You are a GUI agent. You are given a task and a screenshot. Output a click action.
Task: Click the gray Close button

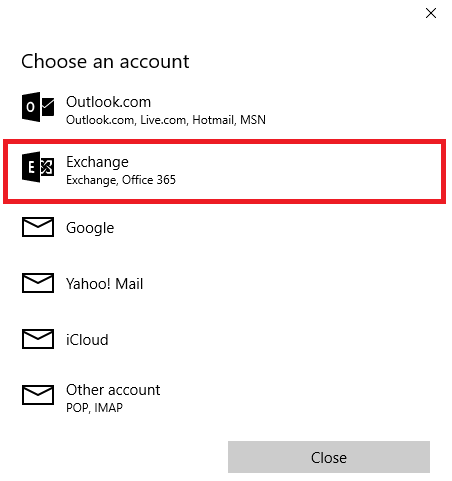[329, 457]
